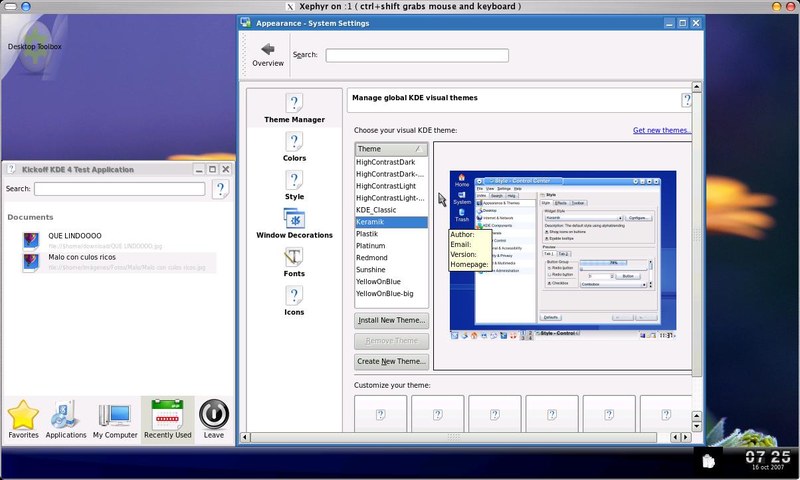
Task: Click the Appearance window title icon
Action: [x=245, y=22]
